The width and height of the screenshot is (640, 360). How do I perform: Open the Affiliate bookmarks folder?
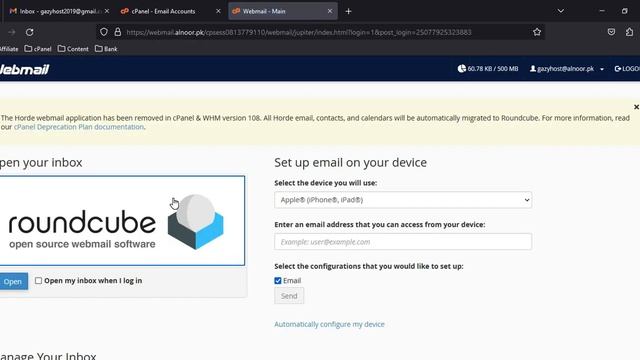(x=9, y=49)
